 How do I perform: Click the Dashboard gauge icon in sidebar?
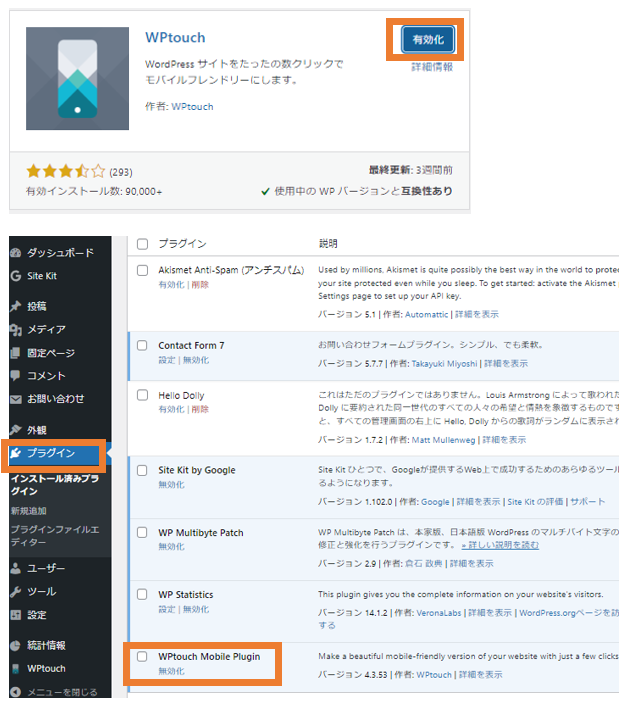(x=15, y=253)
